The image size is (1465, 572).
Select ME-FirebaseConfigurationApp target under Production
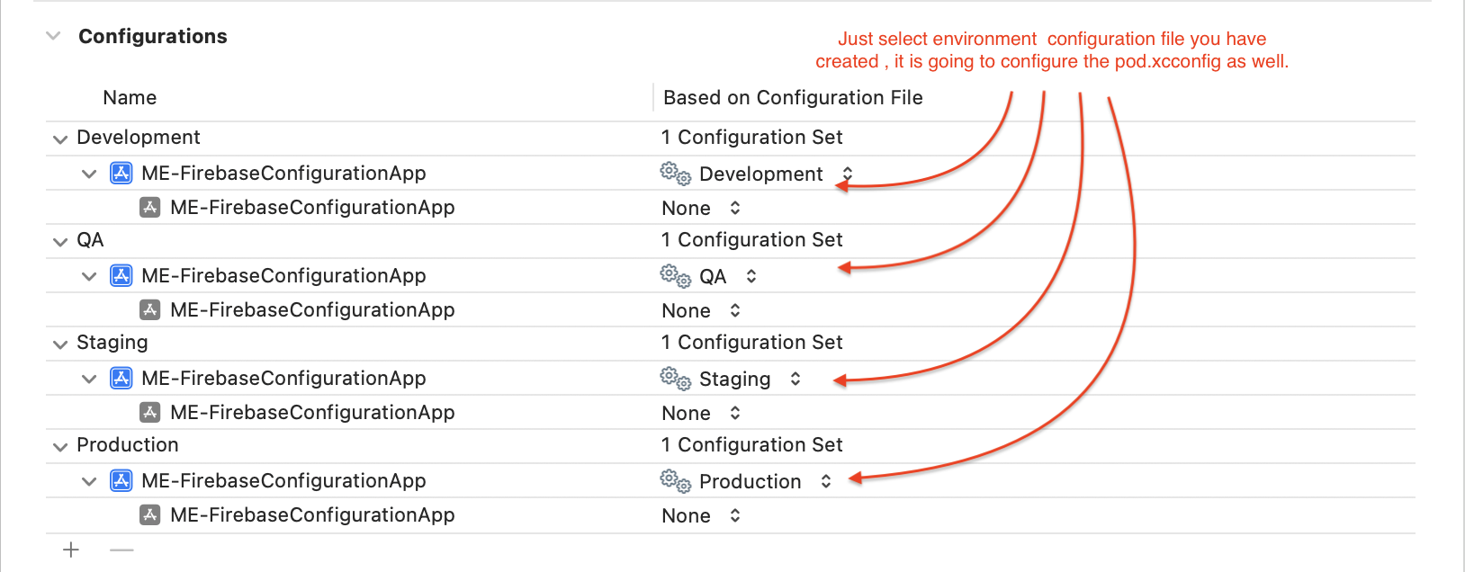[x=312, y=515]
